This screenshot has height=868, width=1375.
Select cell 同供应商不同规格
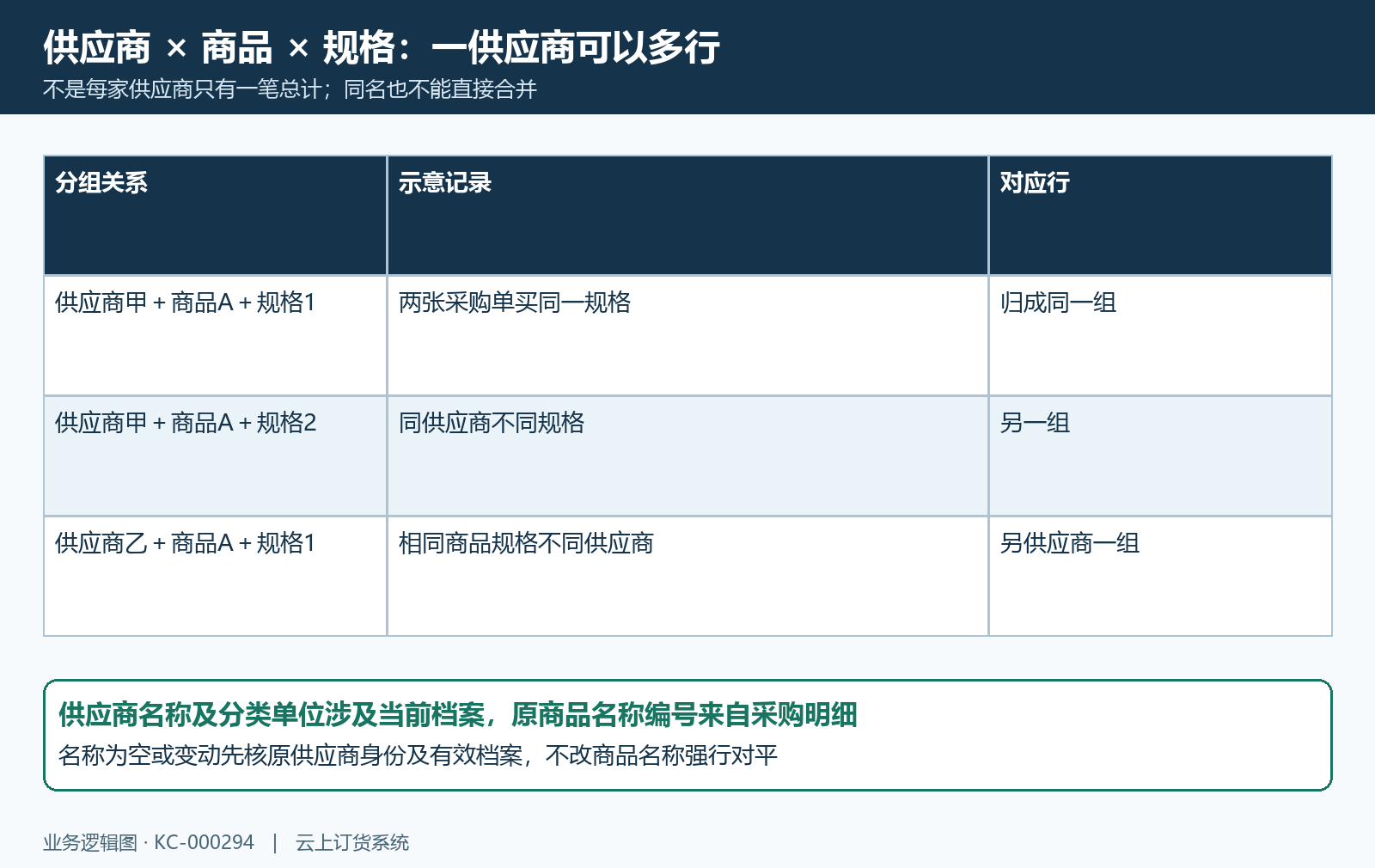click(x=687, y=456)
